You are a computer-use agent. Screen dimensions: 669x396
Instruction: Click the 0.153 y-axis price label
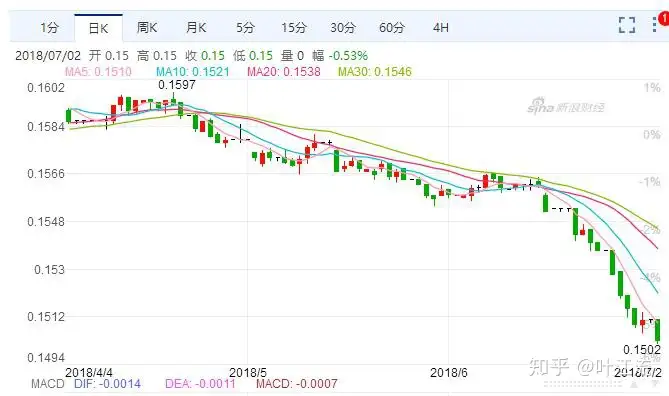49,270
